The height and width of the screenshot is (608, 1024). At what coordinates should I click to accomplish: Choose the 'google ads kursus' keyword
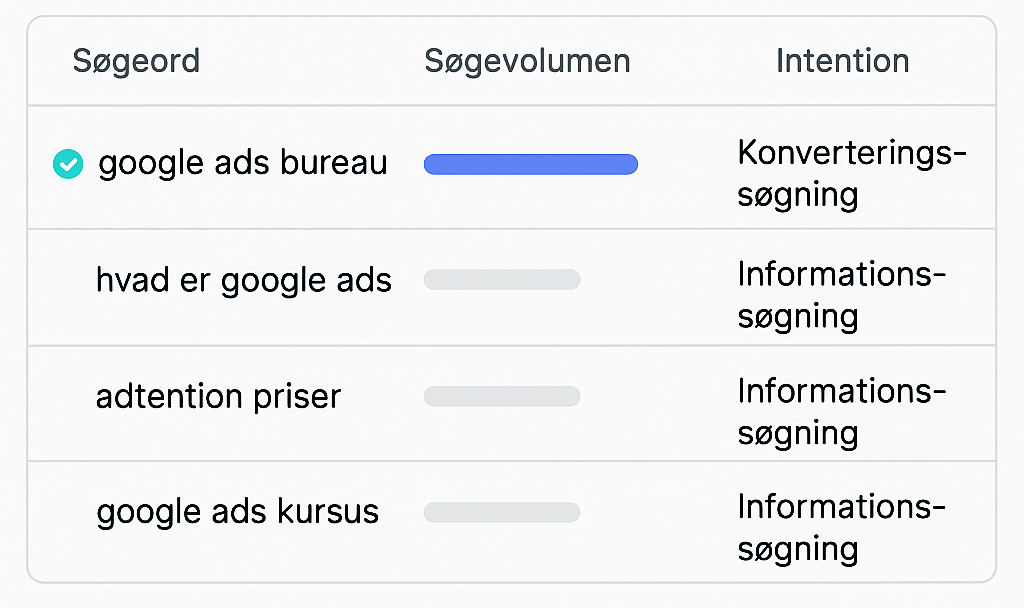click(237, 513)
